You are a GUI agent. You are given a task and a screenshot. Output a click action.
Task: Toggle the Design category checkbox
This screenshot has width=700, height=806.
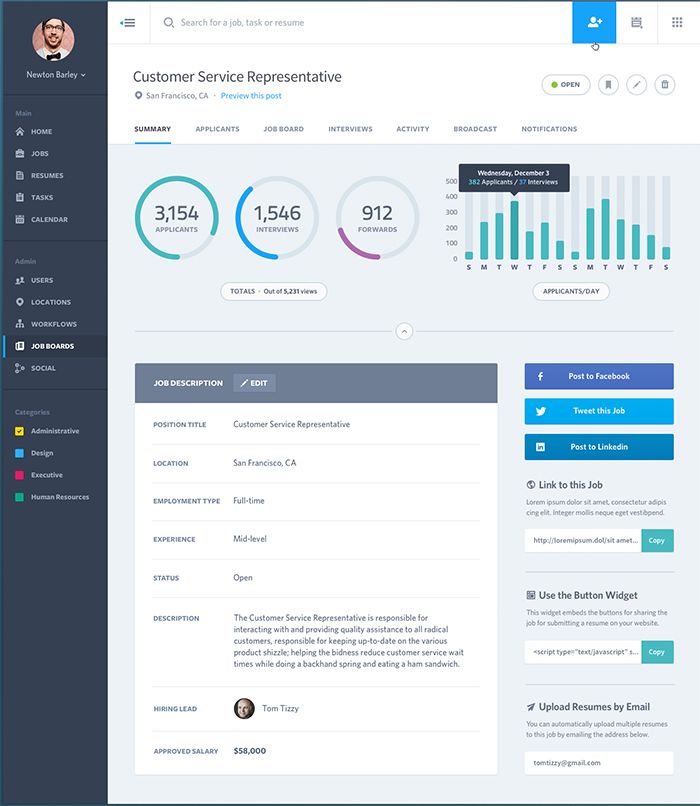(x=20, y=454)
